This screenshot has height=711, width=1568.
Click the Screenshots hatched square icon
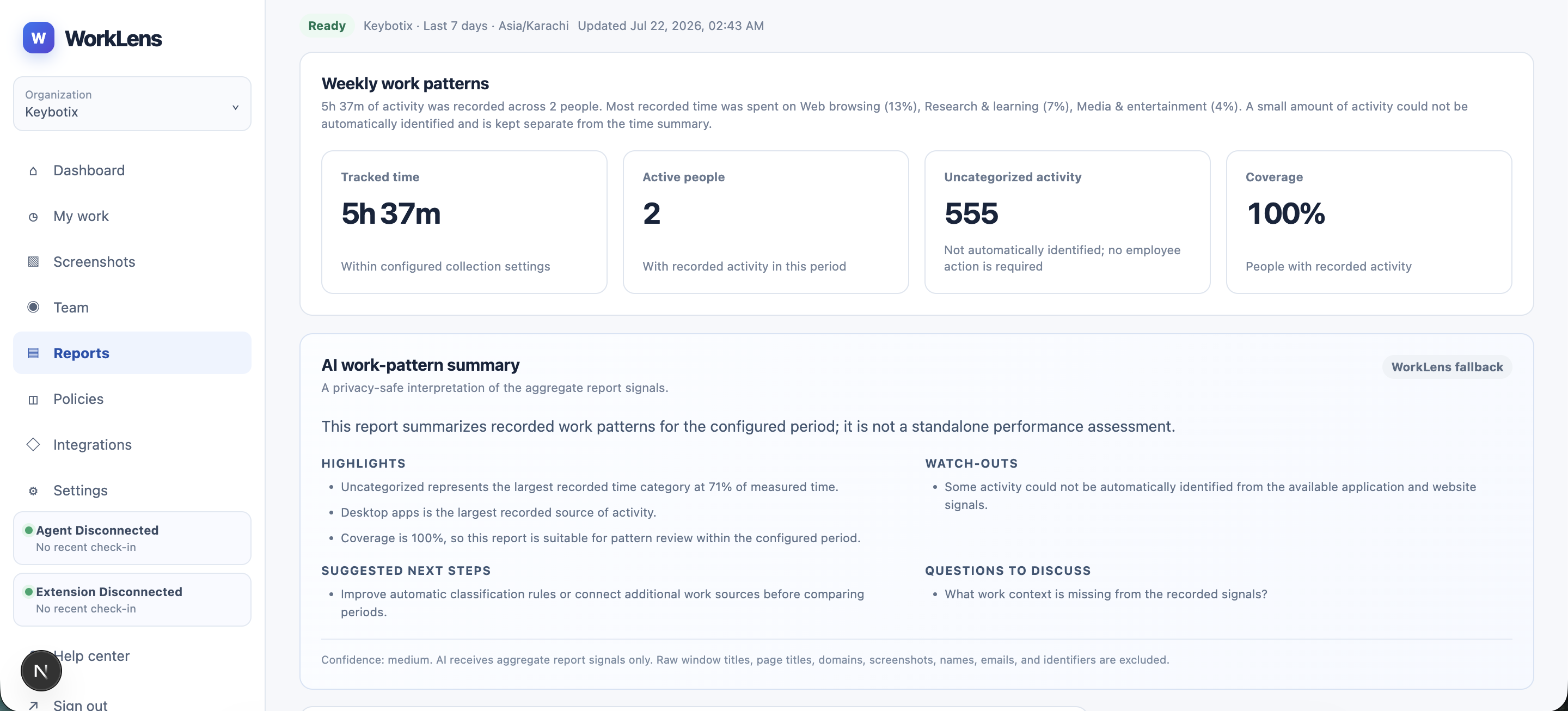pos(33,262)
